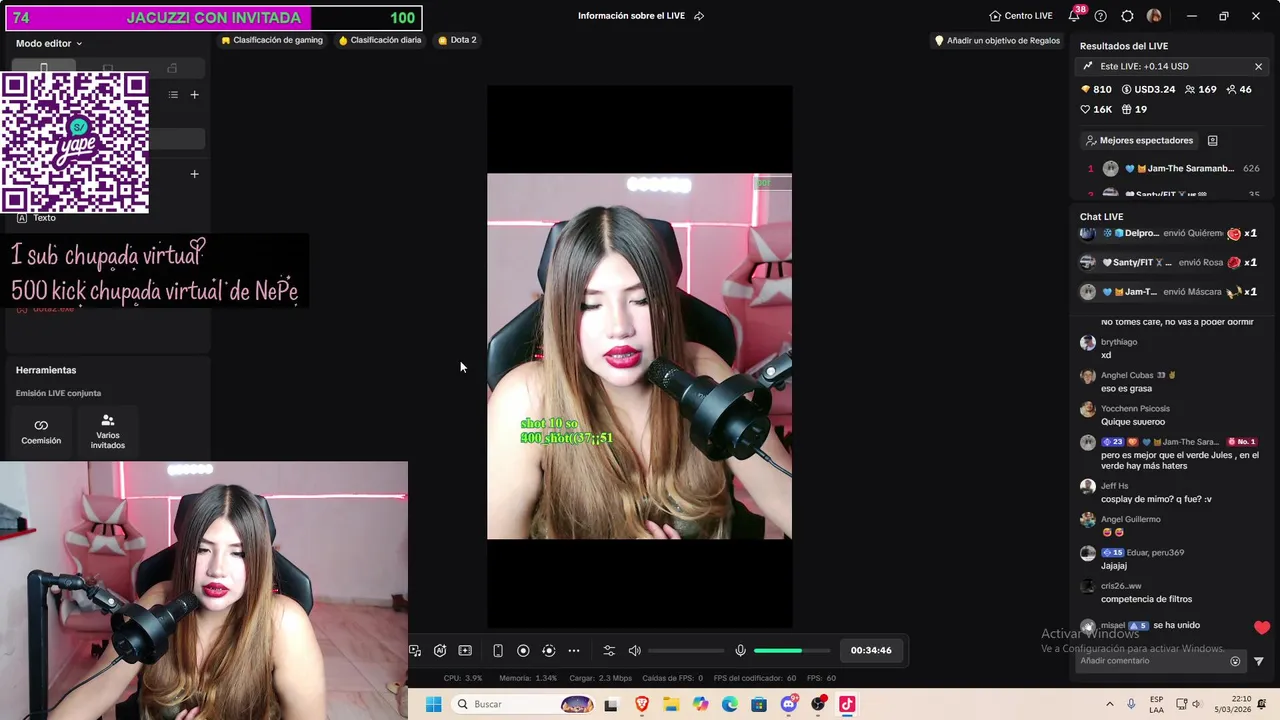Click the red heart like icon
The width and height of the screenshot is (1280, 720).
1262,628
